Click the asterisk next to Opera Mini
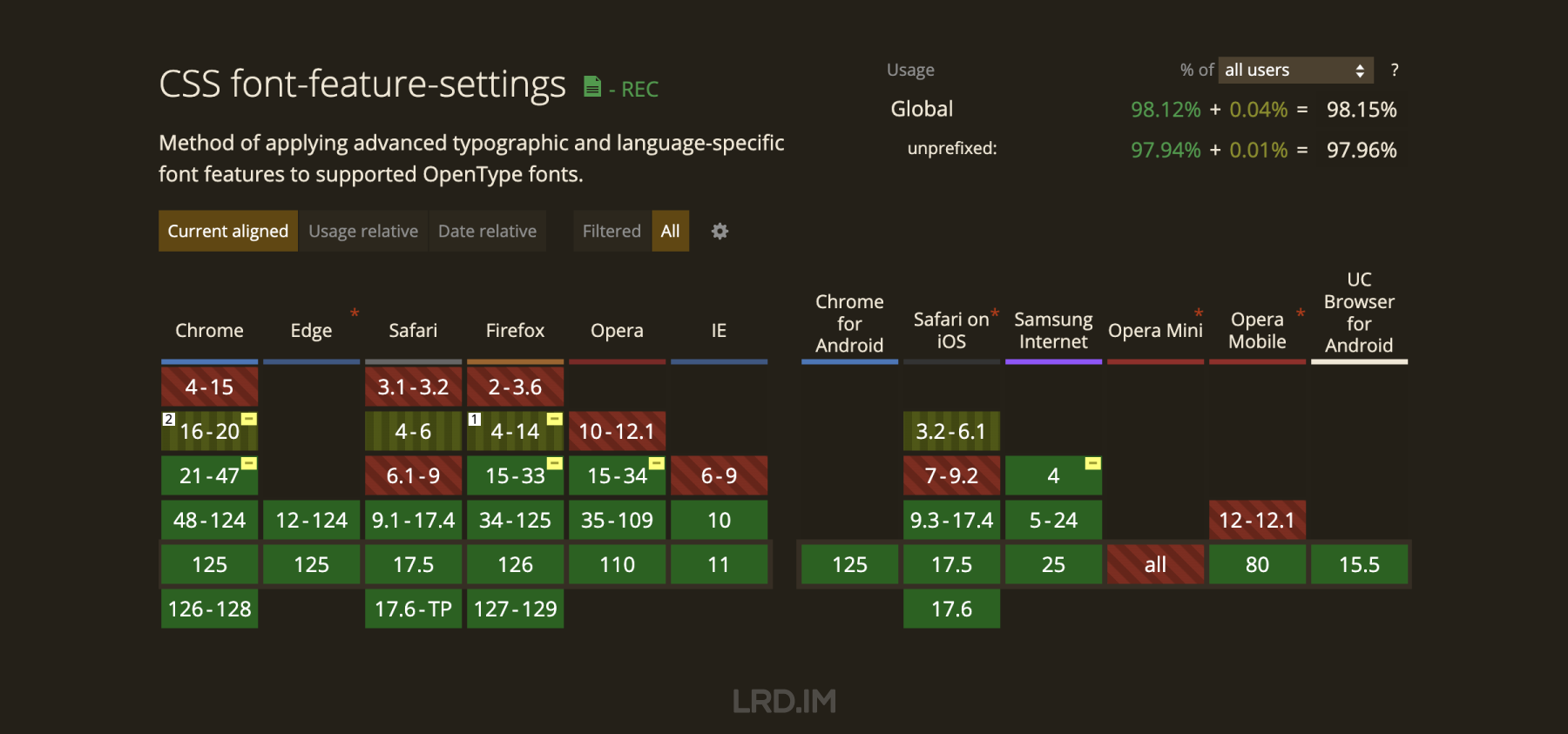Image resolution: width=1568 pixels, height=734 pixels. click(1199, 313)
